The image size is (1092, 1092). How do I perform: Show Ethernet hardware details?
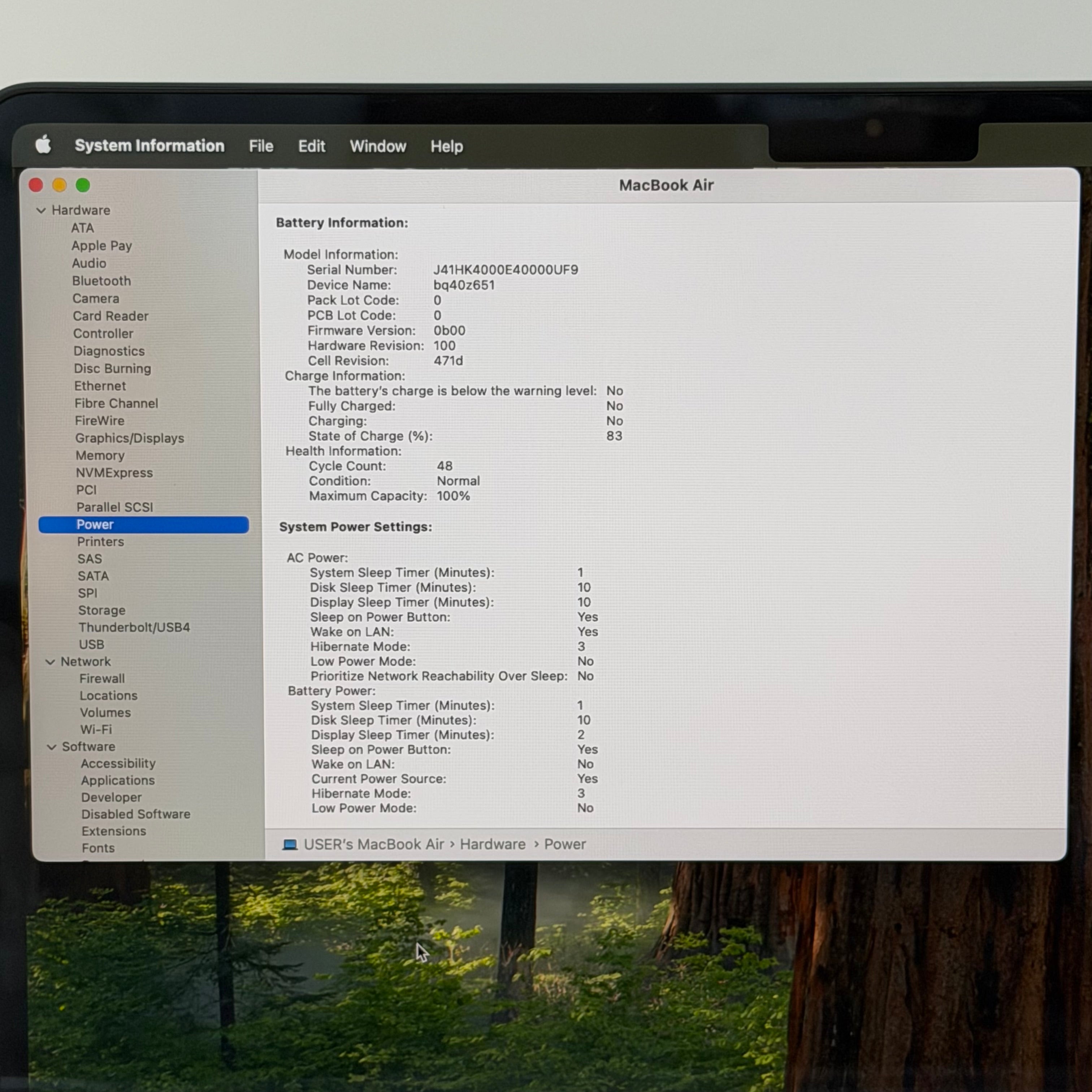(x=100, y=386)
